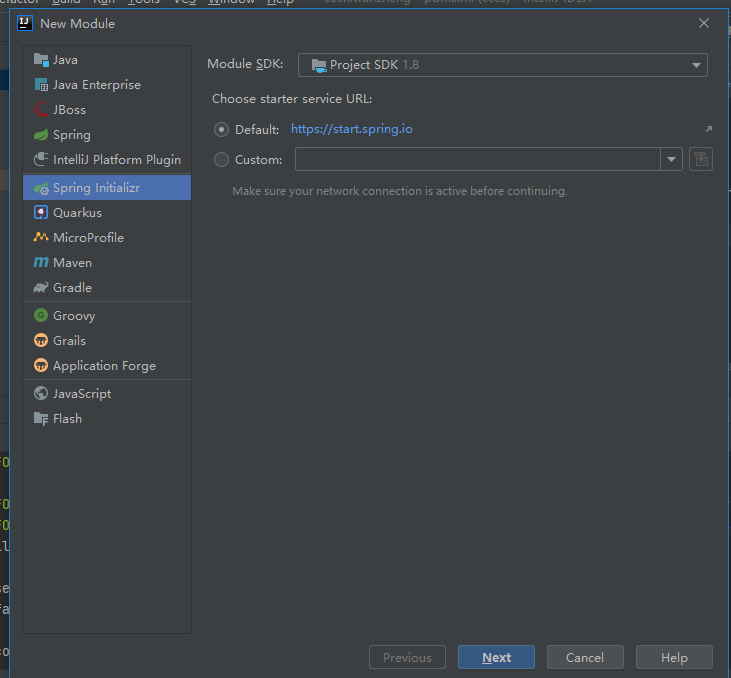Pick the JBoss red dotted icon
Screen dimensions: 731x678
coord(41,110)
